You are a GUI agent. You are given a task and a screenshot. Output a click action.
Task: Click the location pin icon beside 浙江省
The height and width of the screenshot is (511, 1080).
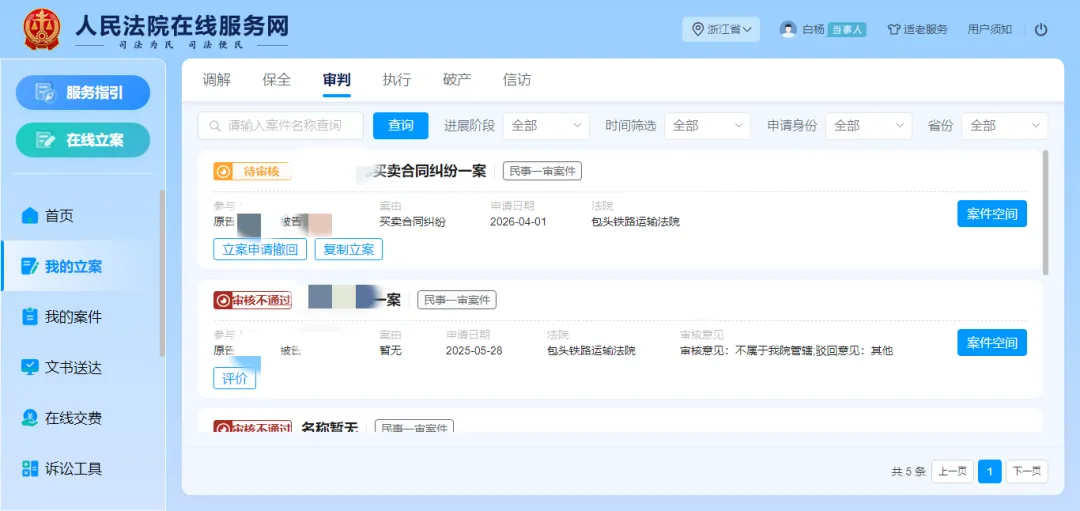(698, 30)
